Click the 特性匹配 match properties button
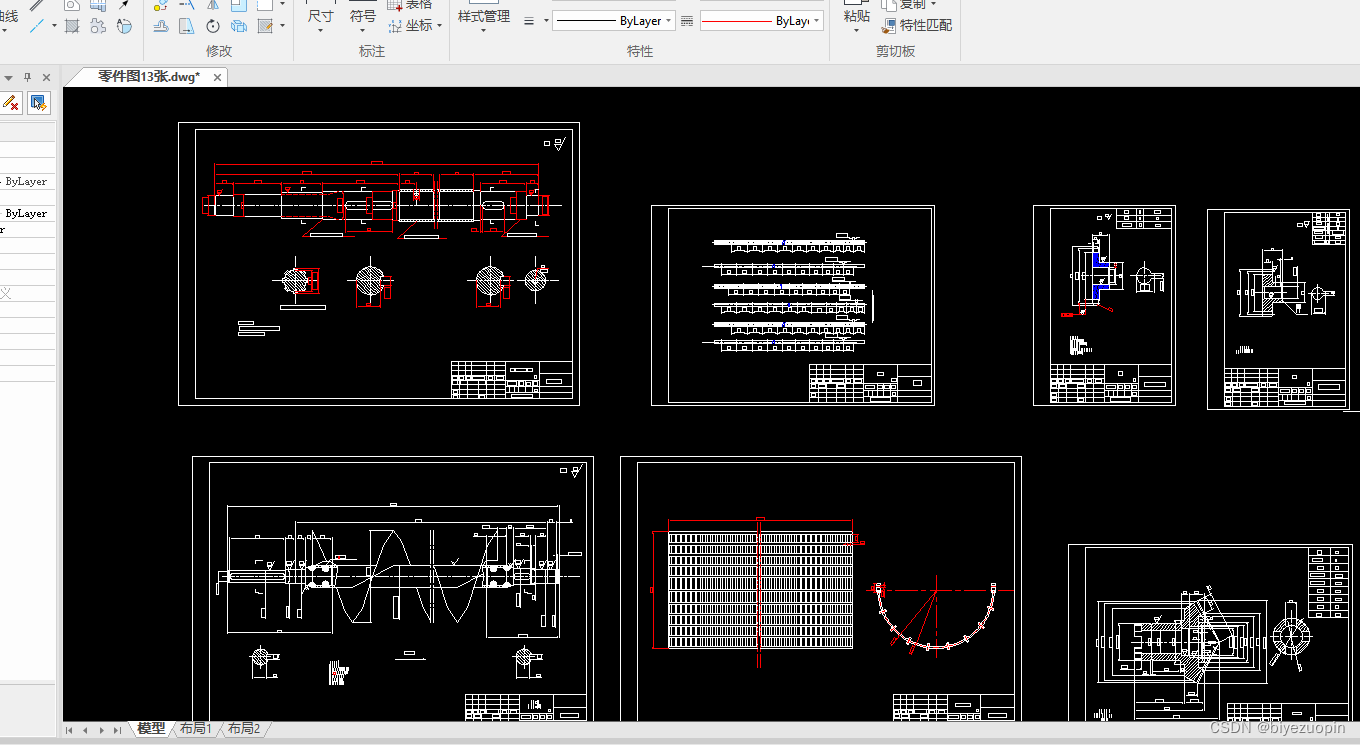The image size is (1360, 745). click(x=917, y=26)
